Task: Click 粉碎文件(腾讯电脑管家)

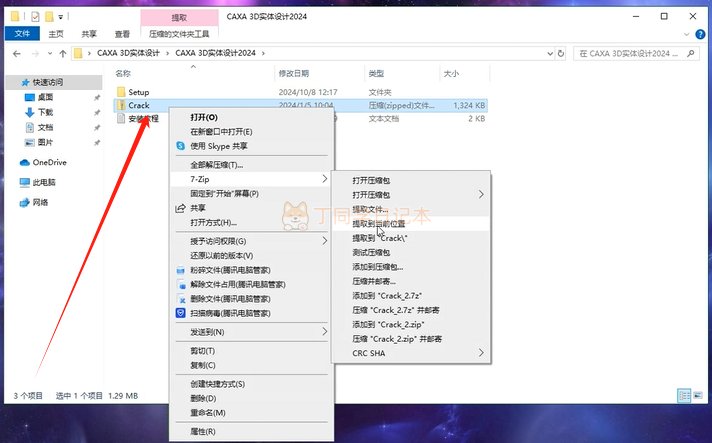Action: (230, 270)
